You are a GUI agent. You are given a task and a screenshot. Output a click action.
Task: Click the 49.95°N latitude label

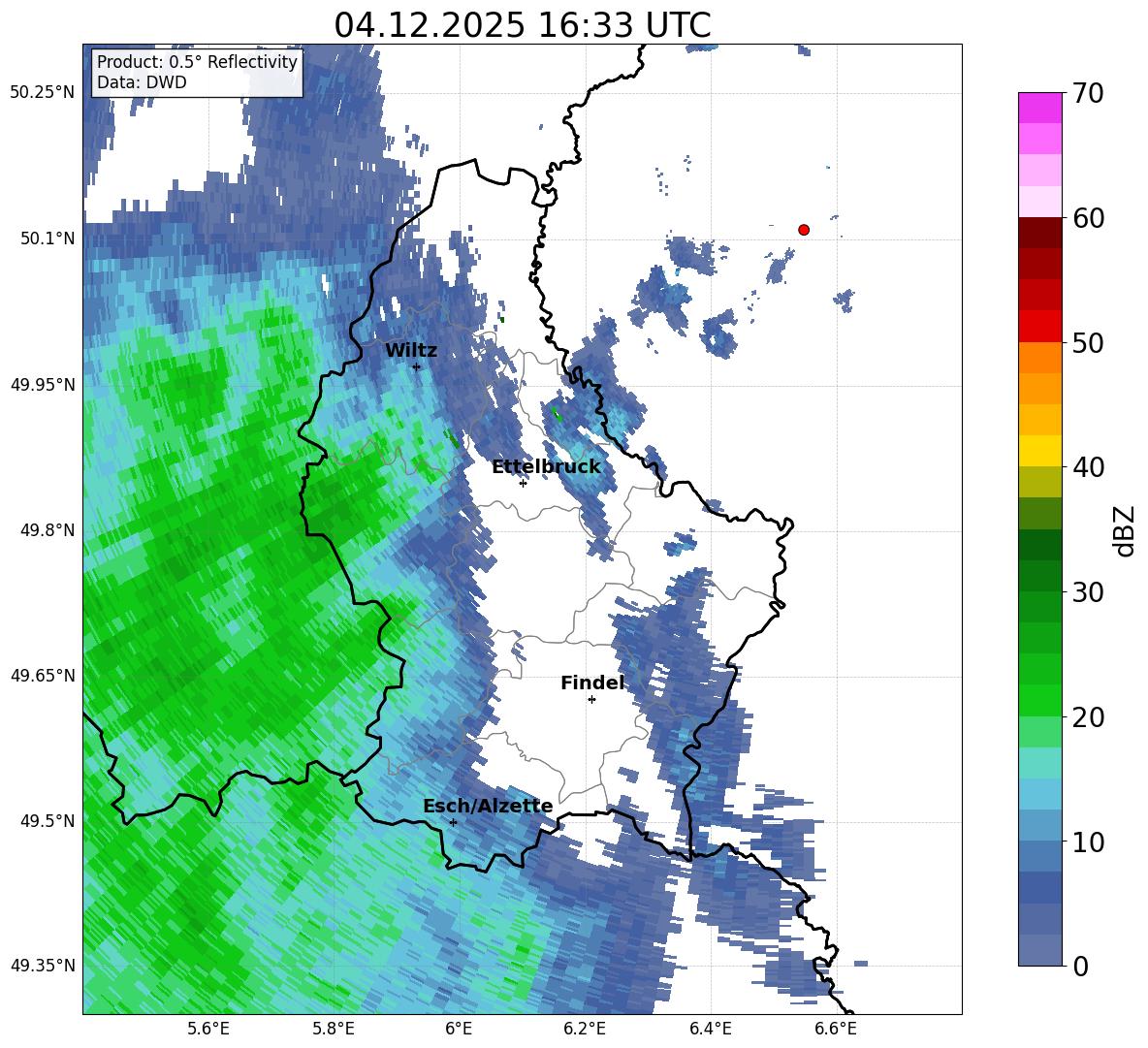click(43, 385)
